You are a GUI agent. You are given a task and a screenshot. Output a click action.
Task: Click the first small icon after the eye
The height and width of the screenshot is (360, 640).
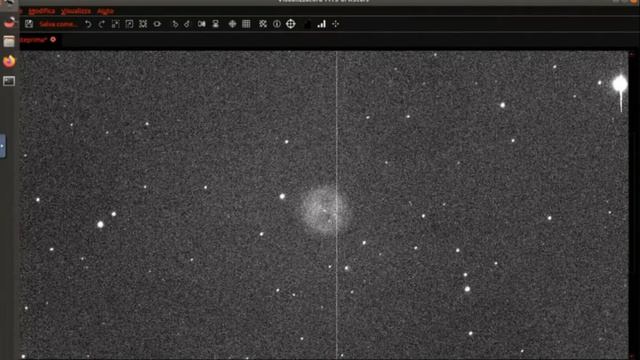(175, 24)
